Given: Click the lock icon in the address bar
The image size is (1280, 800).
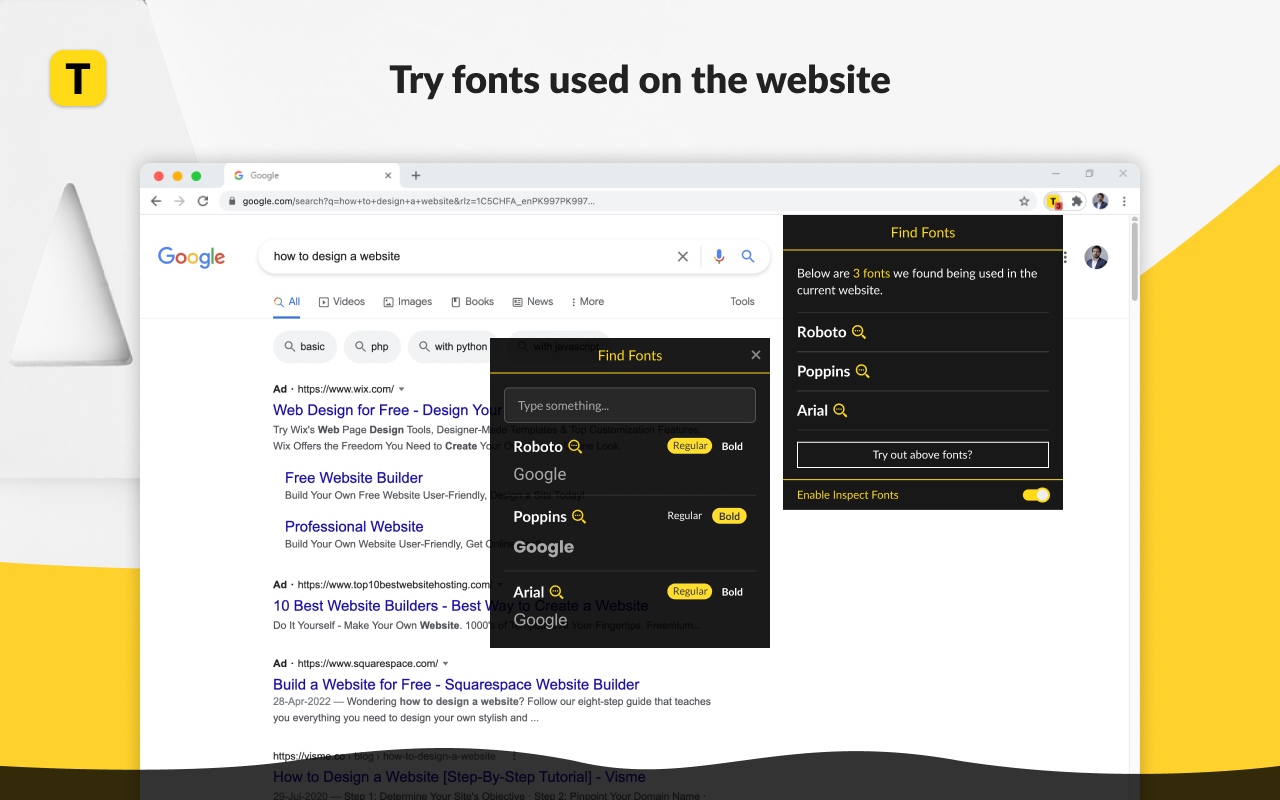Looking at the screenshot, I should click(x=232, y=201).
